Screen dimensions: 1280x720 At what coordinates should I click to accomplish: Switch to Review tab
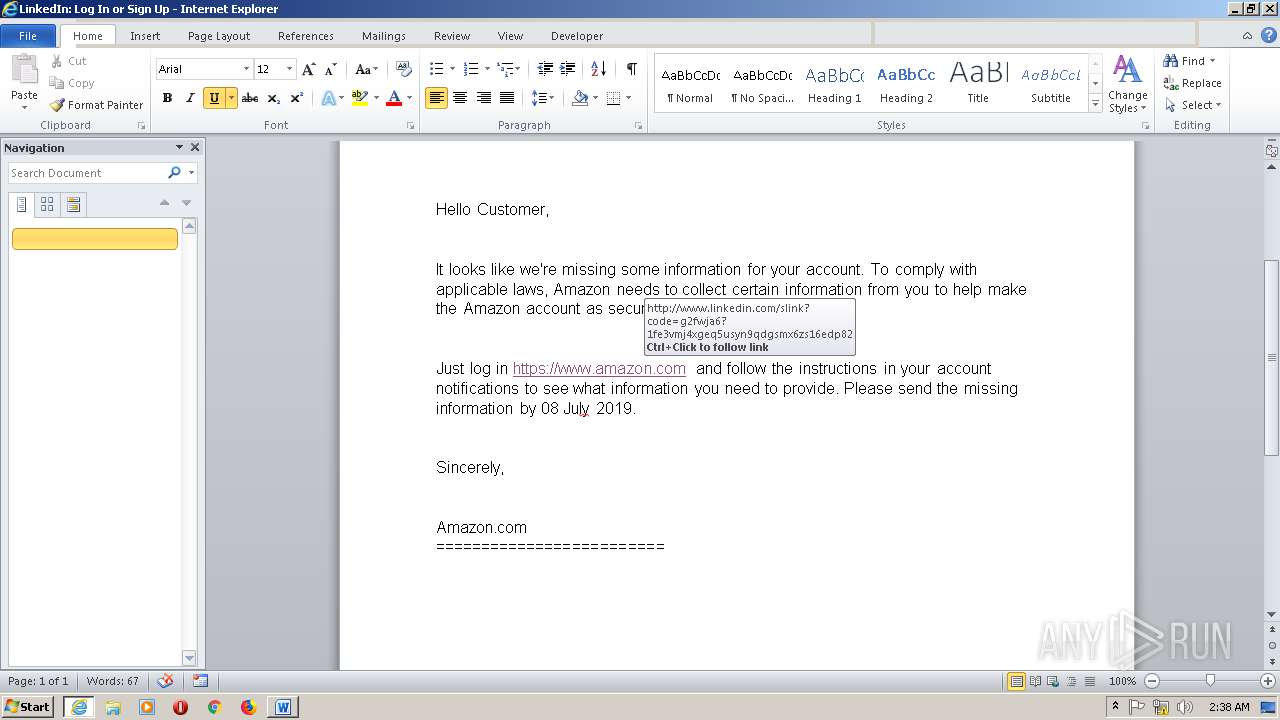tap(452, 36)
